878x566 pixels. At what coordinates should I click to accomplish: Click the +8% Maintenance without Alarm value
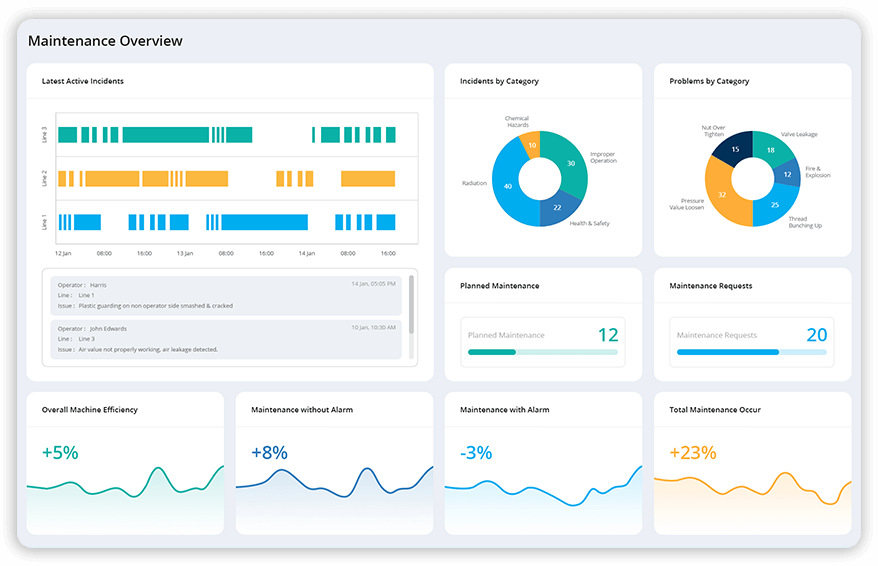[270, 452]
